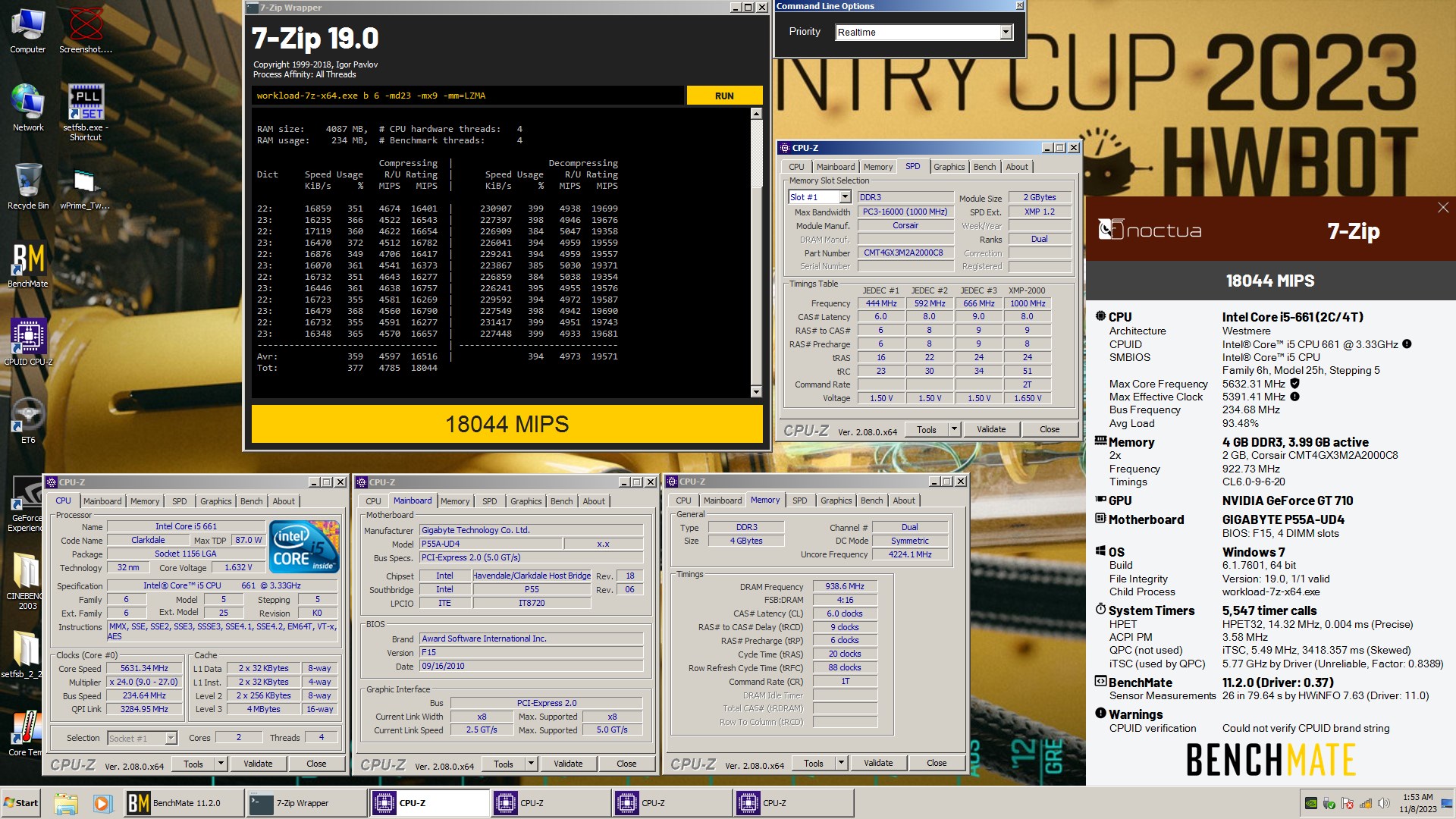Open Tools dropdown arrow in Memory window
The height and width of the screenshot is (819, 1456).
[x=841, y=763]
